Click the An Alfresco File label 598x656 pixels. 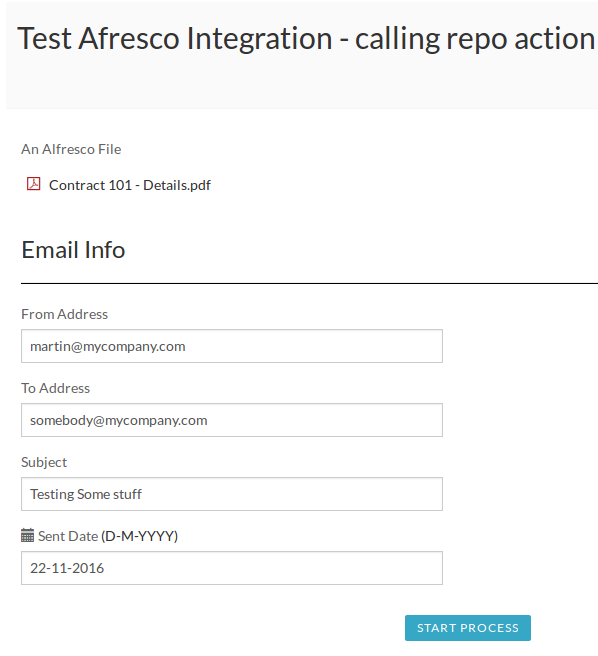71,149
